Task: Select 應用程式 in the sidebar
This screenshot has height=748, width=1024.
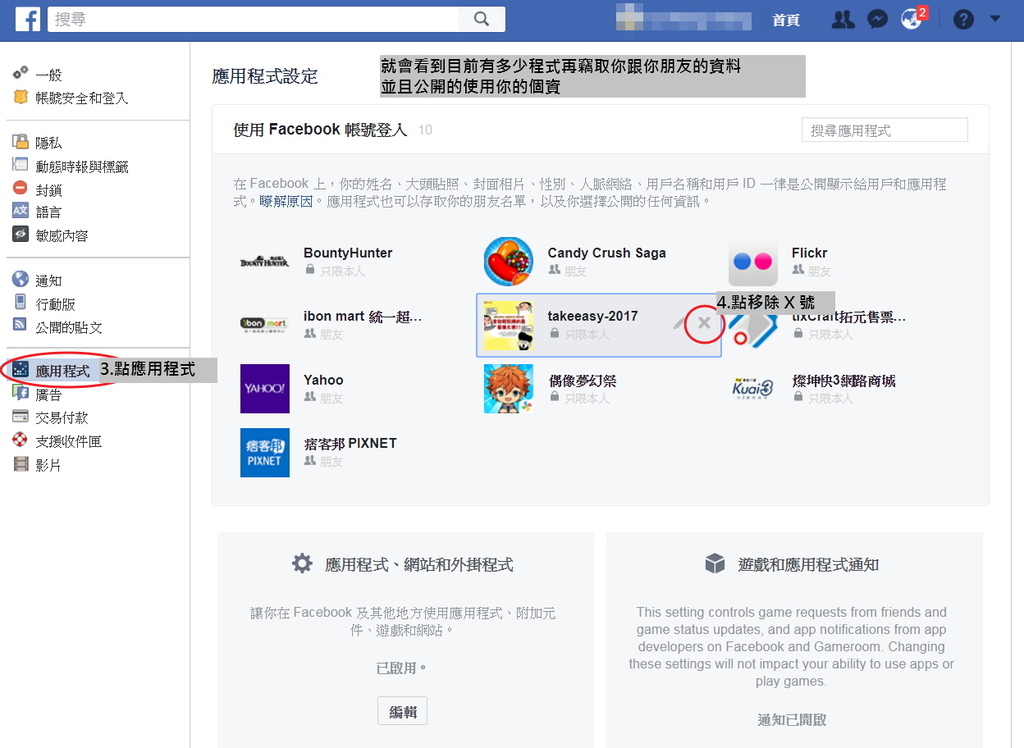Action: tap(62, 371)
